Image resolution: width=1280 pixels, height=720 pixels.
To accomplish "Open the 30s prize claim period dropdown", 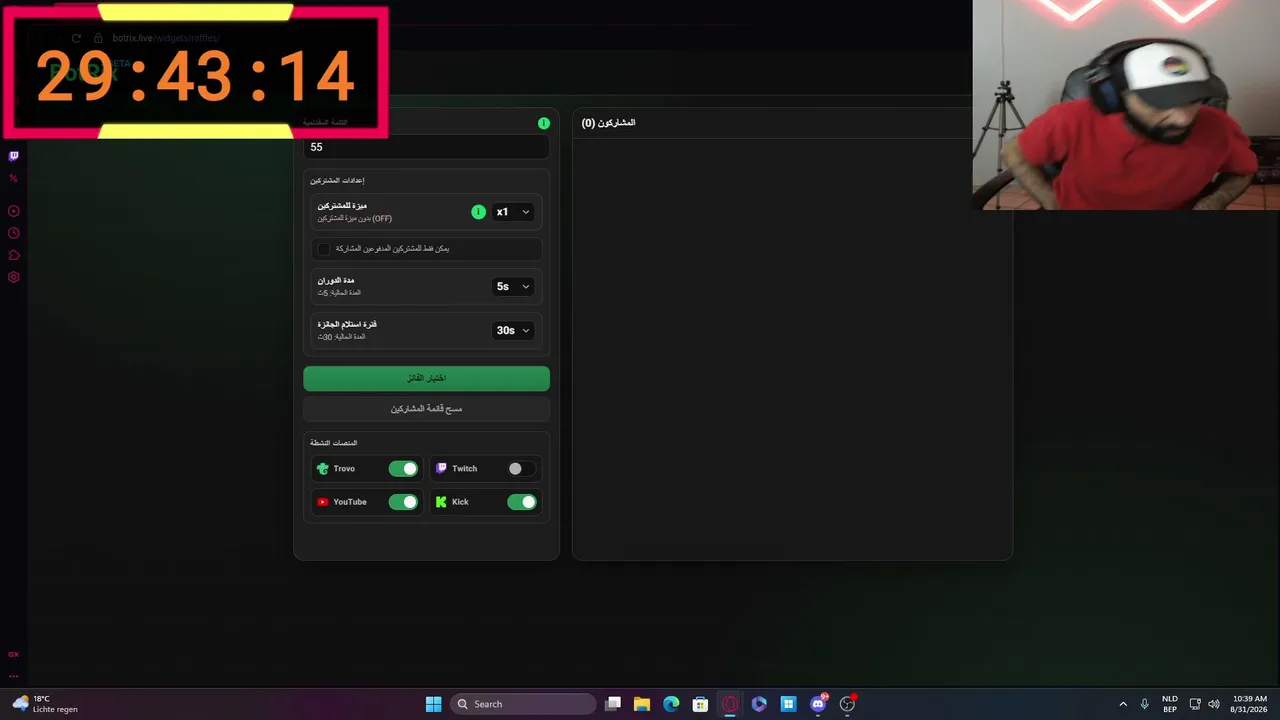I will 512,330.
